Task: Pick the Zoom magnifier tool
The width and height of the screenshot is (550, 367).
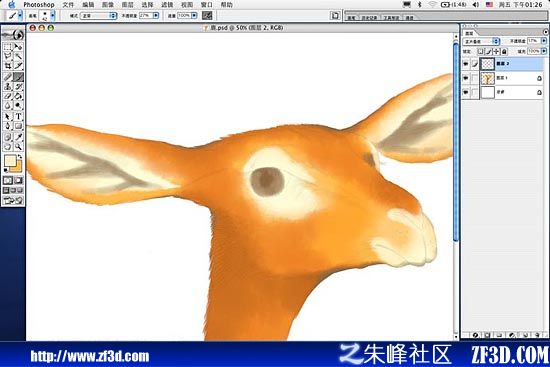Action: pos(18,146)
